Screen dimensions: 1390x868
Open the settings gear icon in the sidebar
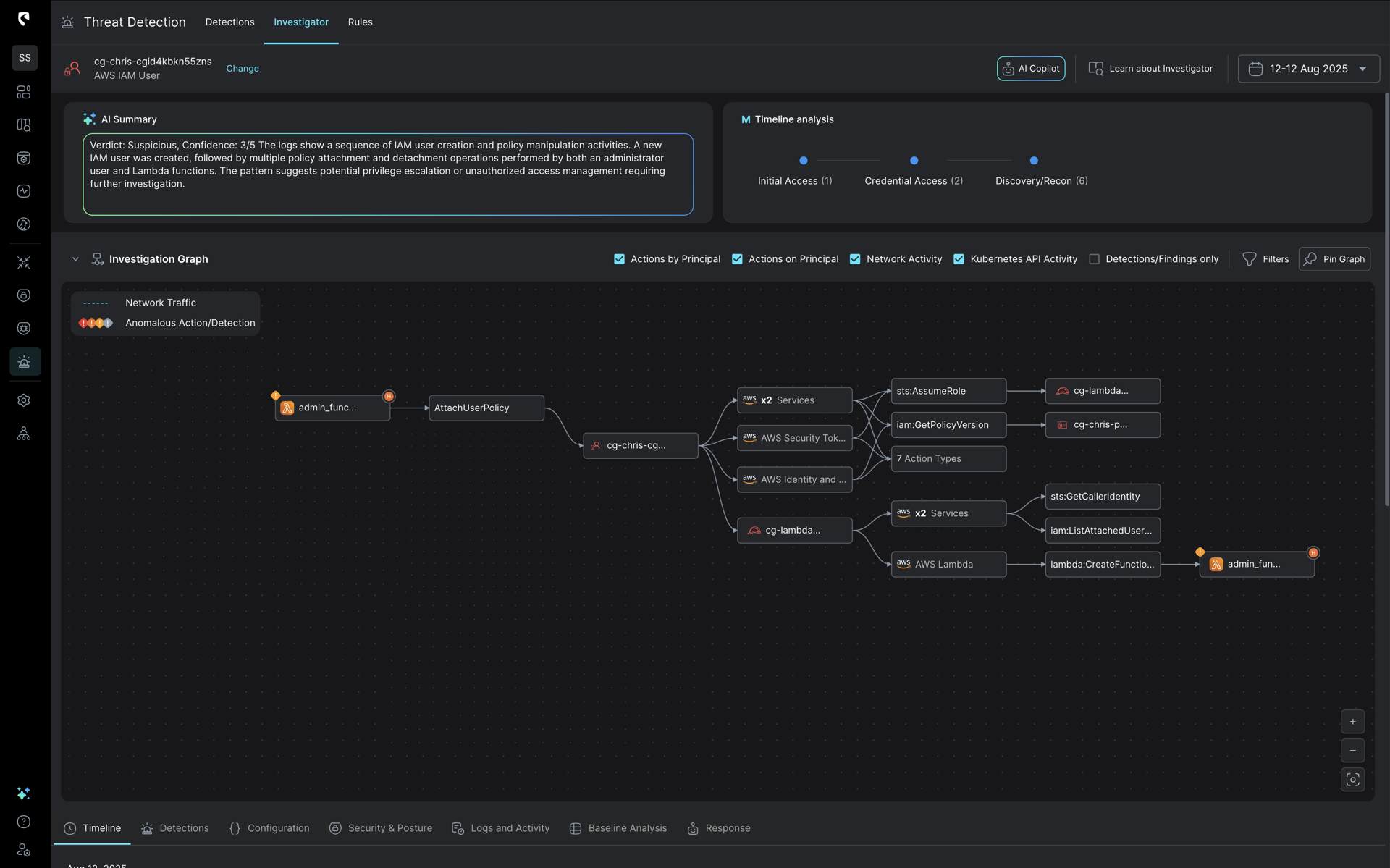coord(24,400)
